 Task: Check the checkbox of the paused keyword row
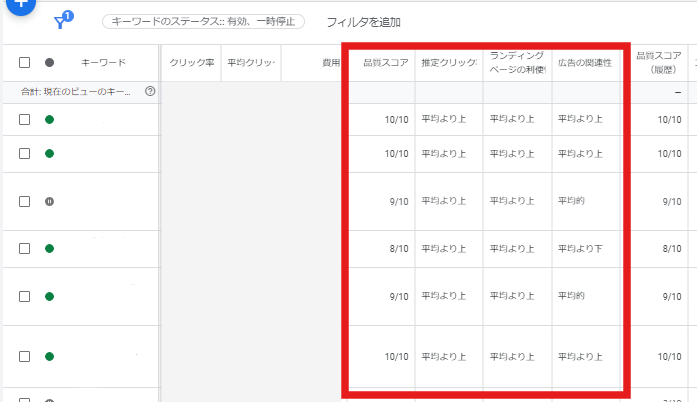pyautogui.click(x=24, y=201)
